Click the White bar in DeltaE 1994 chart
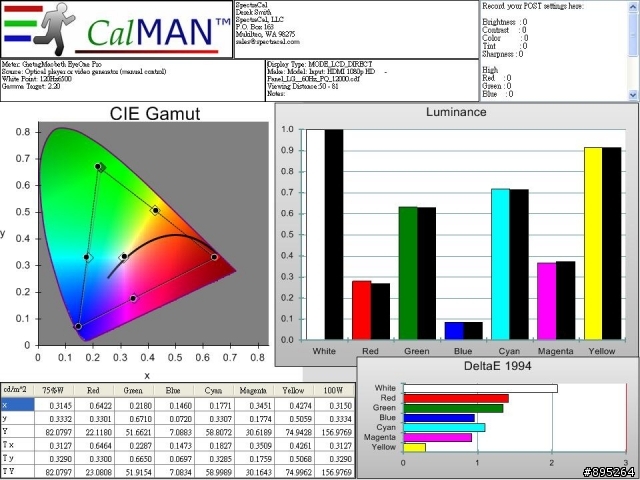640x480 pixels. click(480, 388)
